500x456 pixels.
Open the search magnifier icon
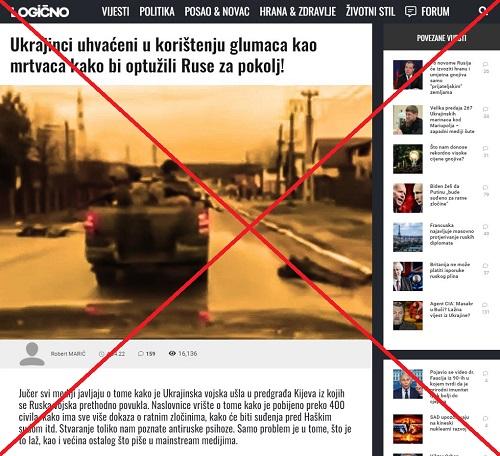(x=483, y=11)
